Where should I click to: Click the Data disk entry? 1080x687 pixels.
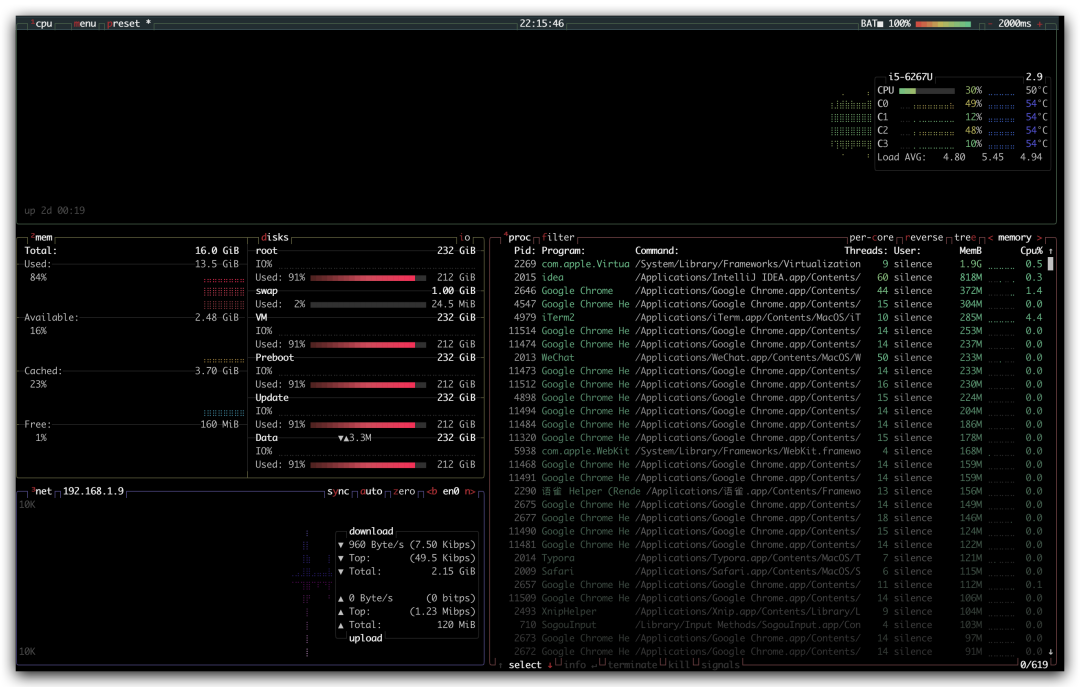coord(267,438)
